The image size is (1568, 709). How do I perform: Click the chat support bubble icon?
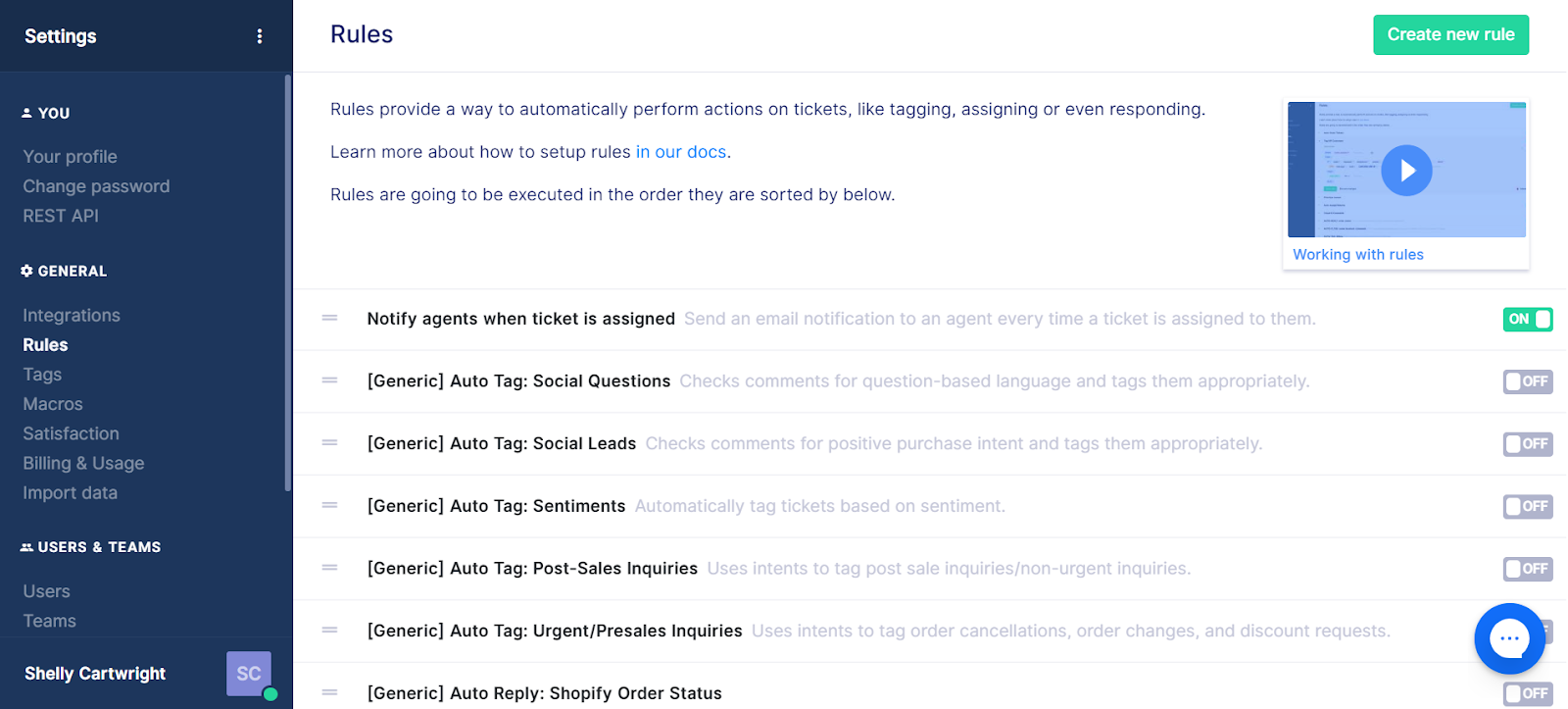[x=1509, y=638]
